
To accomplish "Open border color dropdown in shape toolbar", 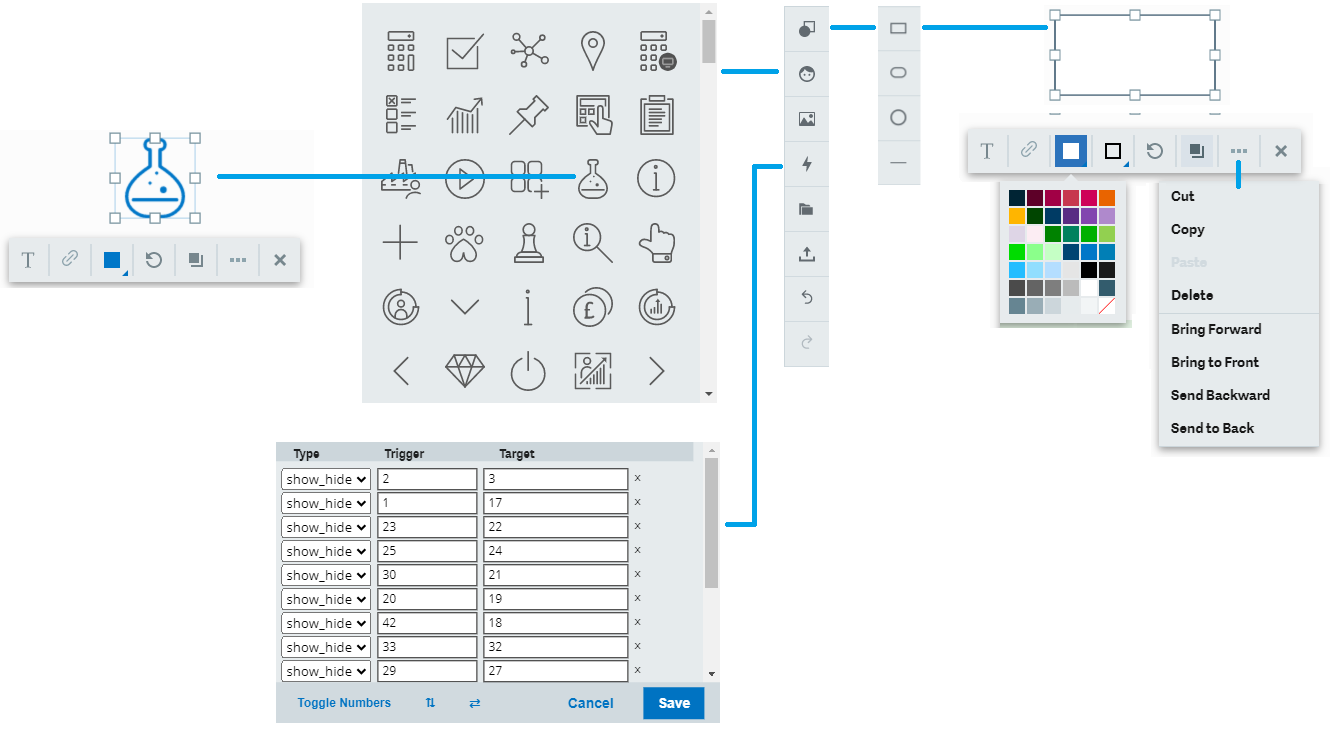I will 1113,152.
